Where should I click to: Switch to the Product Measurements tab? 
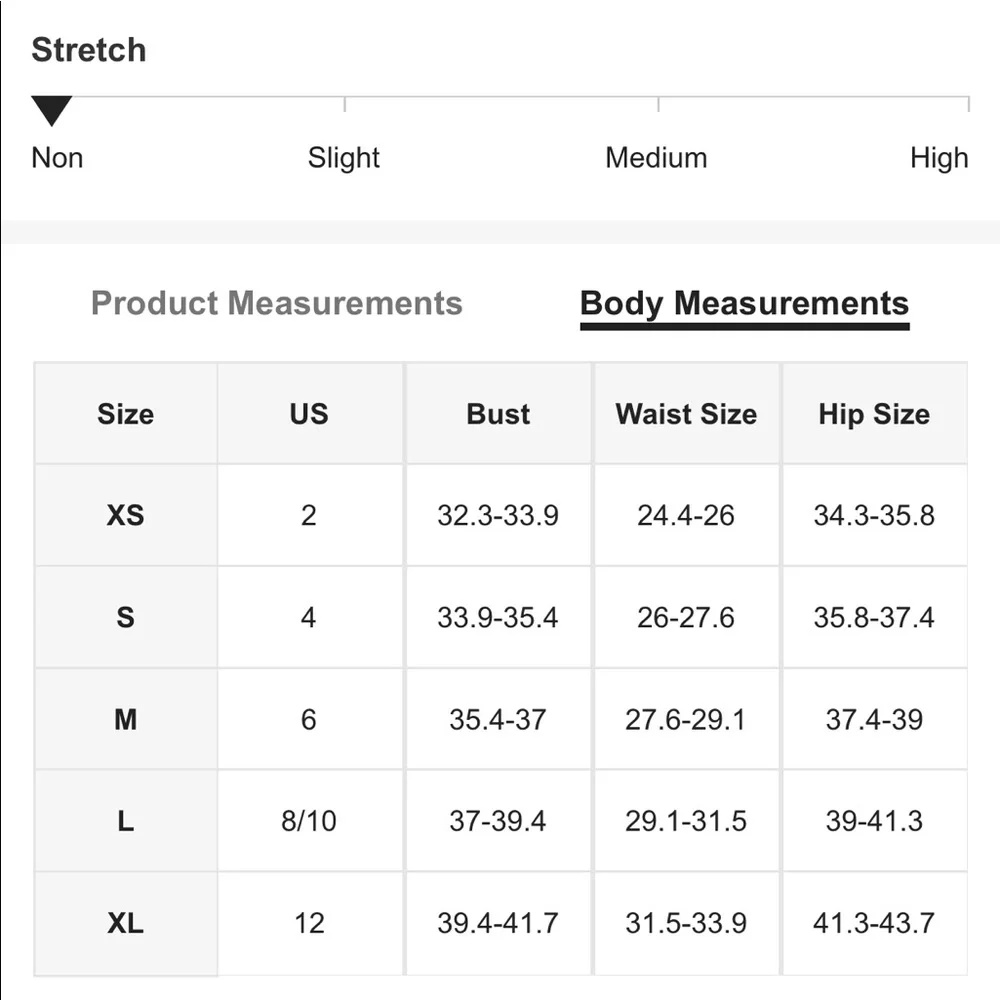pyautogui.click(x=277, y=303)
